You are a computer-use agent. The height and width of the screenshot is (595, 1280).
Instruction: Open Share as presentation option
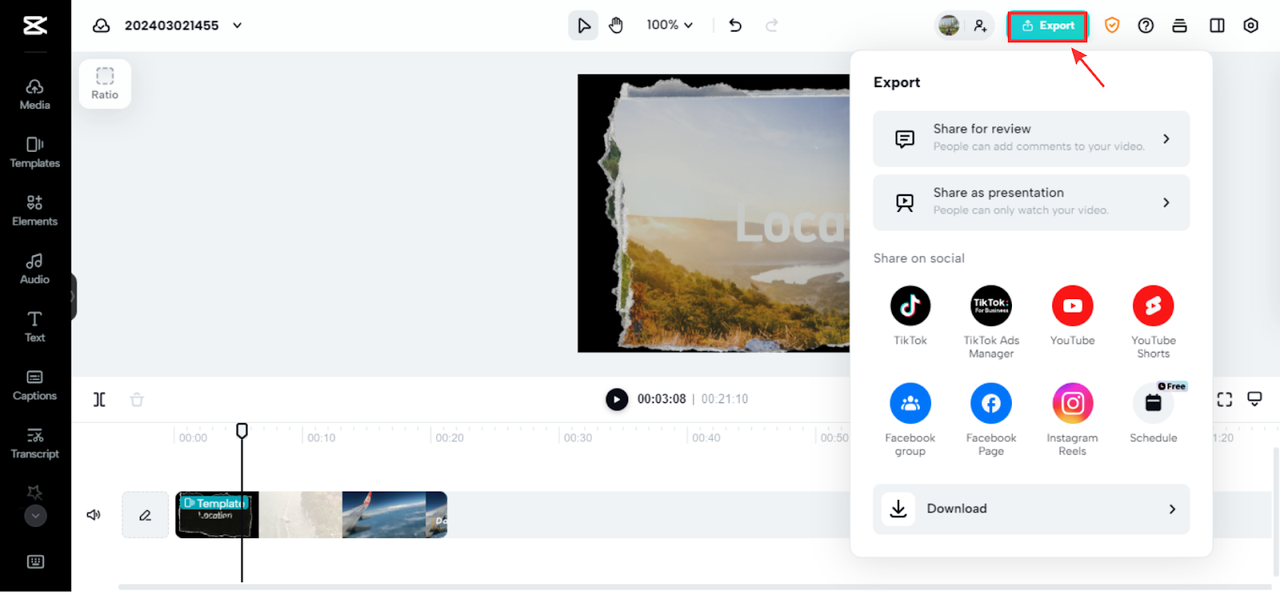[1031, 203]
